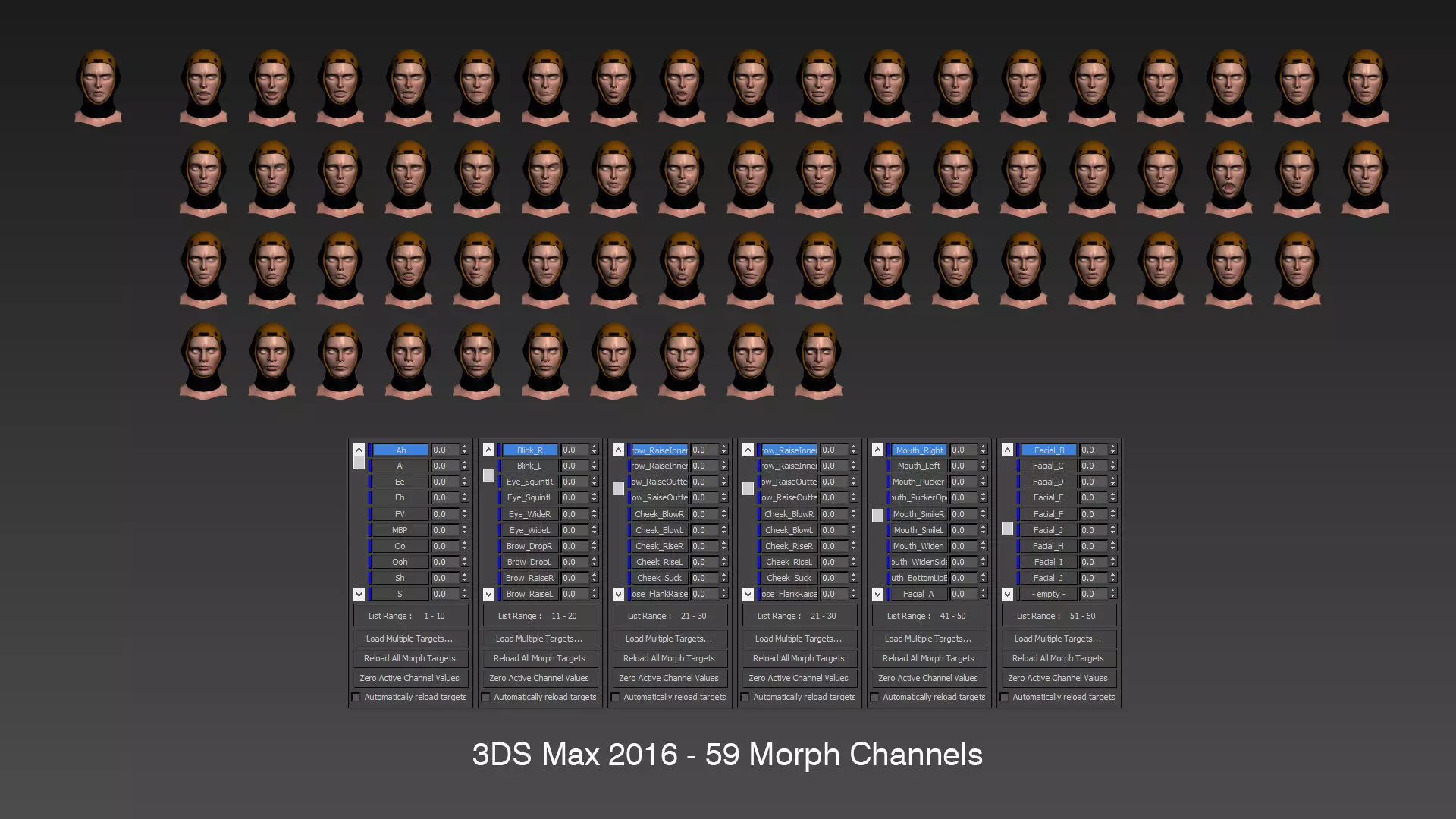Select the Facial_D morph channel
The height and width of the screenshot is (819, 1456).
(1047, 482)
